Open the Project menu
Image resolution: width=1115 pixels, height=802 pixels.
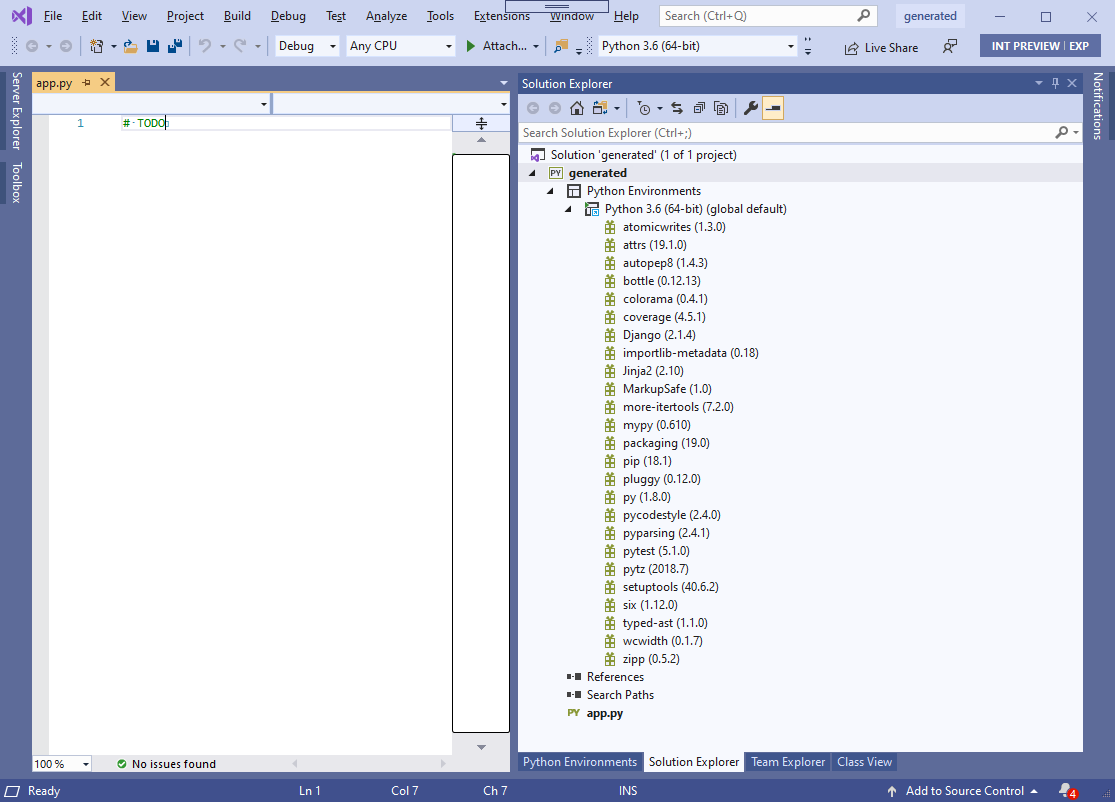[x=185, y=16]
